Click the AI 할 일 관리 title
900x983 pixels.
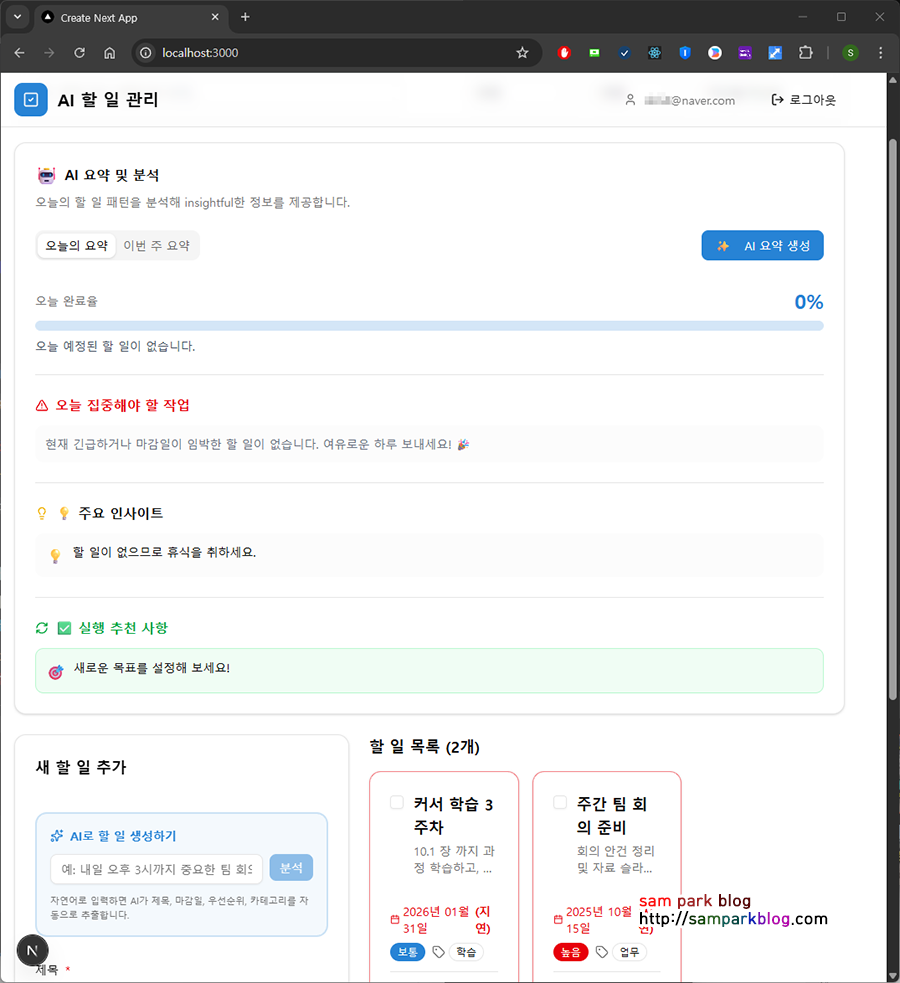(108, 100)
